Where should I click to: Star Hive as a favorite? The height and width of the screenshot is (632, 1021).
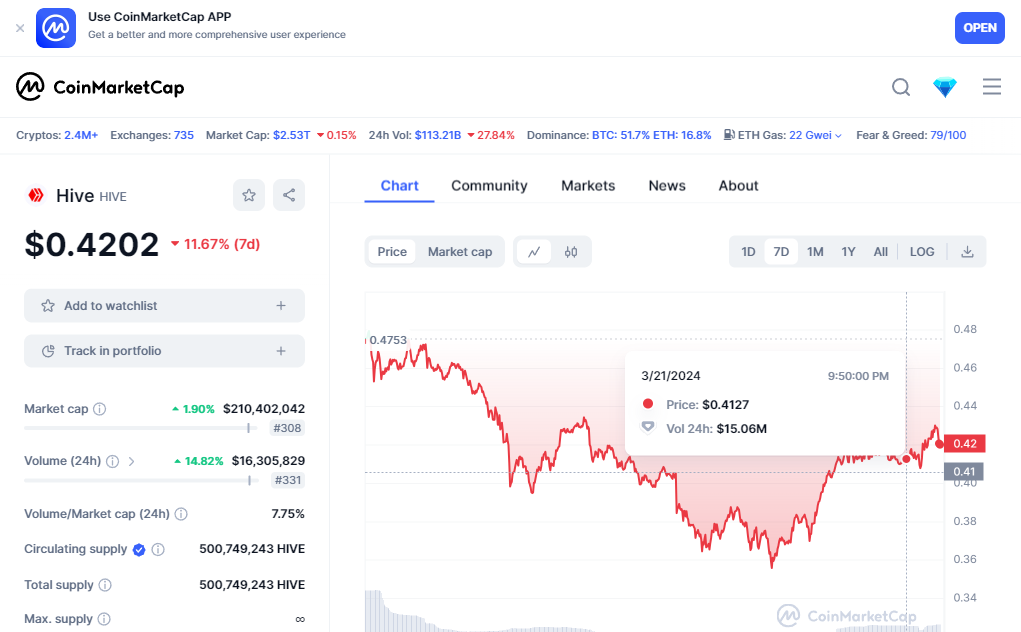(x=249, y=195)
